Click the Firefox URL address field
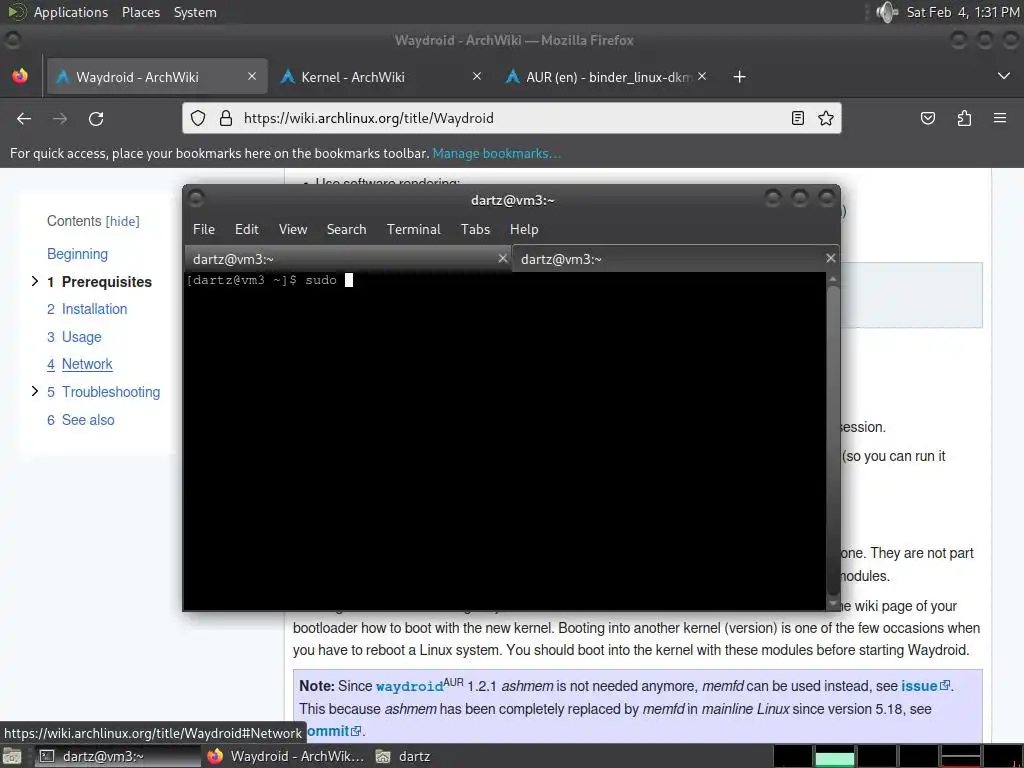The height and width of the screenshot is (768, 1024). (x=509, y=118)
